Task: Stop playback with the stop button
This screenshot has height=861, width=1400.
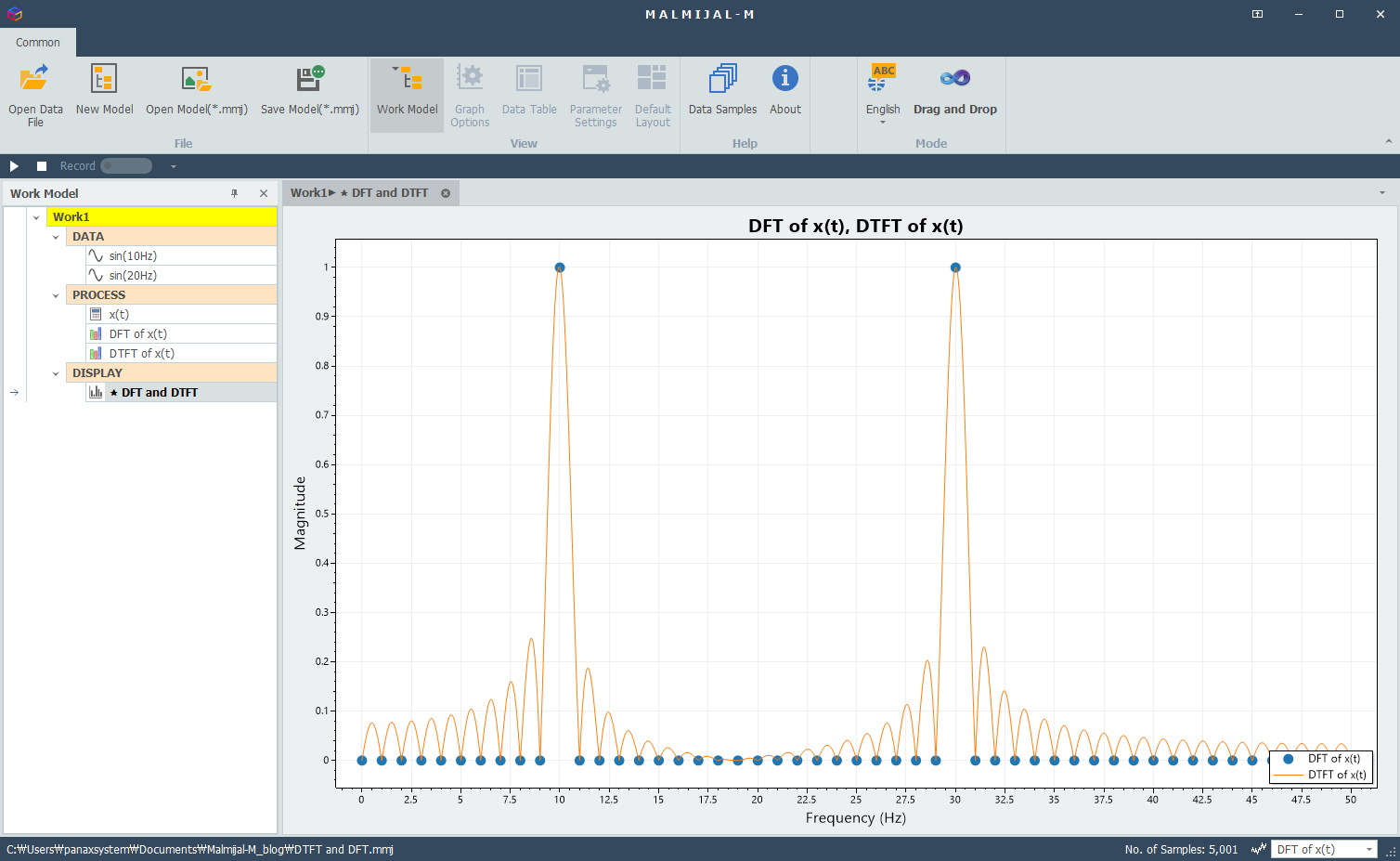Action: pyautogui.click(x=42, y=166)
